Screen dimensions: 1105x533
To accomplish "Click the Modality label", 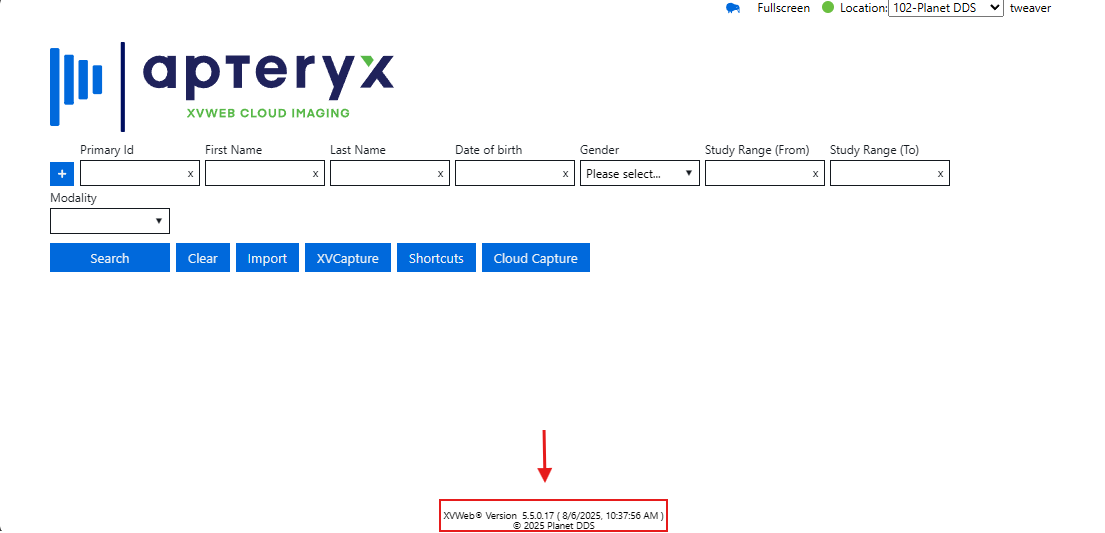I will pos(73,198).
